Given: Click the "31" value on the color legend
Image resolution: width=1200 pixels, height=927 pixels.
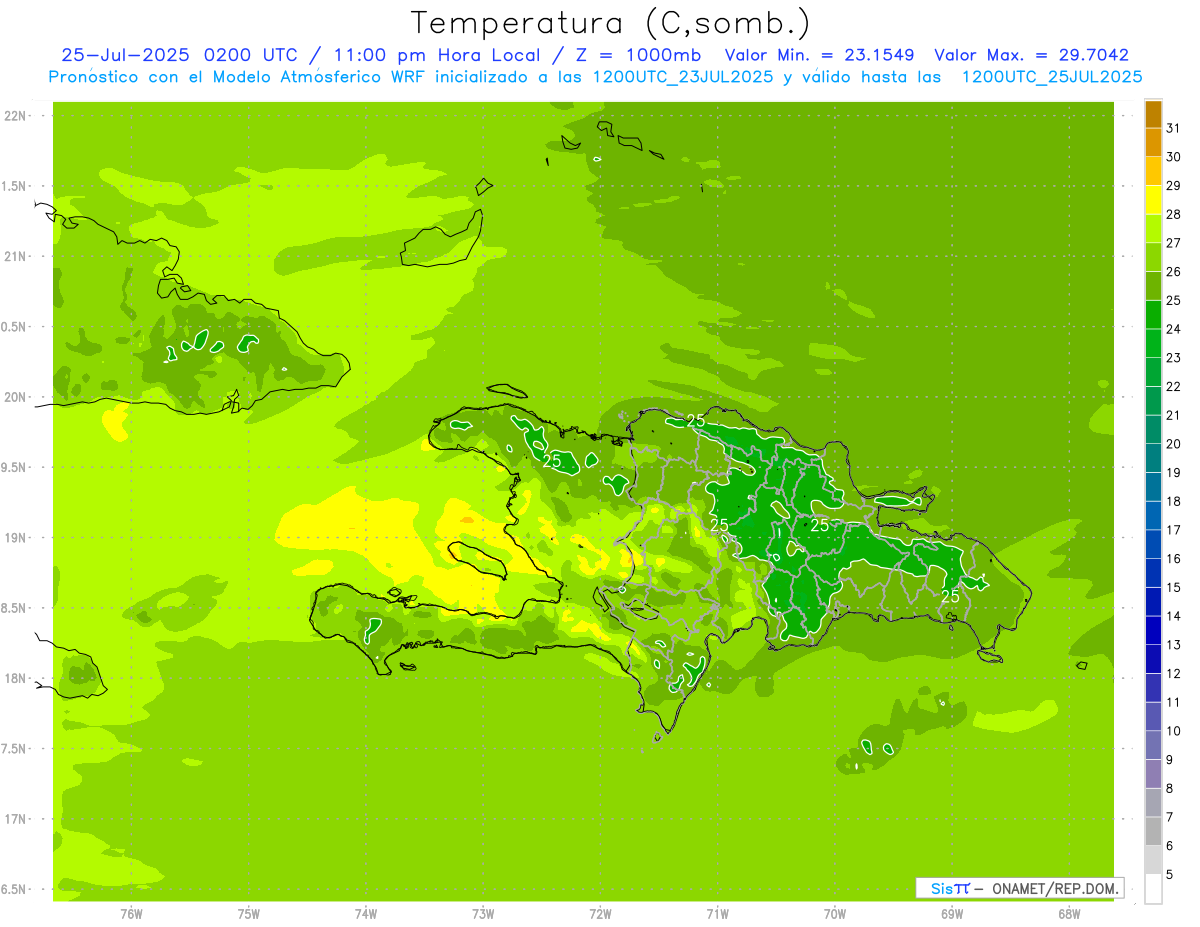Looking at the screenshot, I should coord(1174,129).
